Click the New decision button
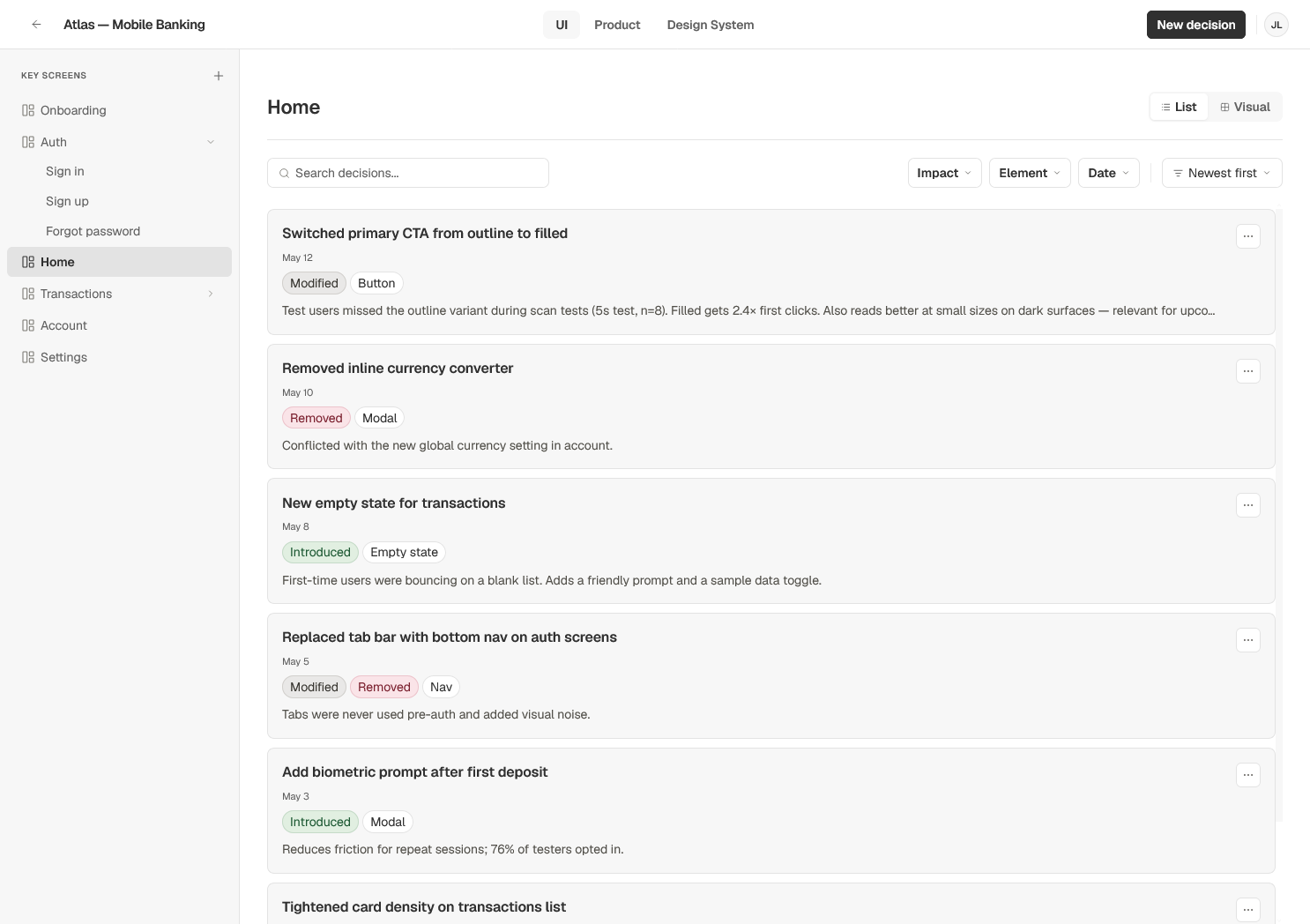 pos(1195,25)
